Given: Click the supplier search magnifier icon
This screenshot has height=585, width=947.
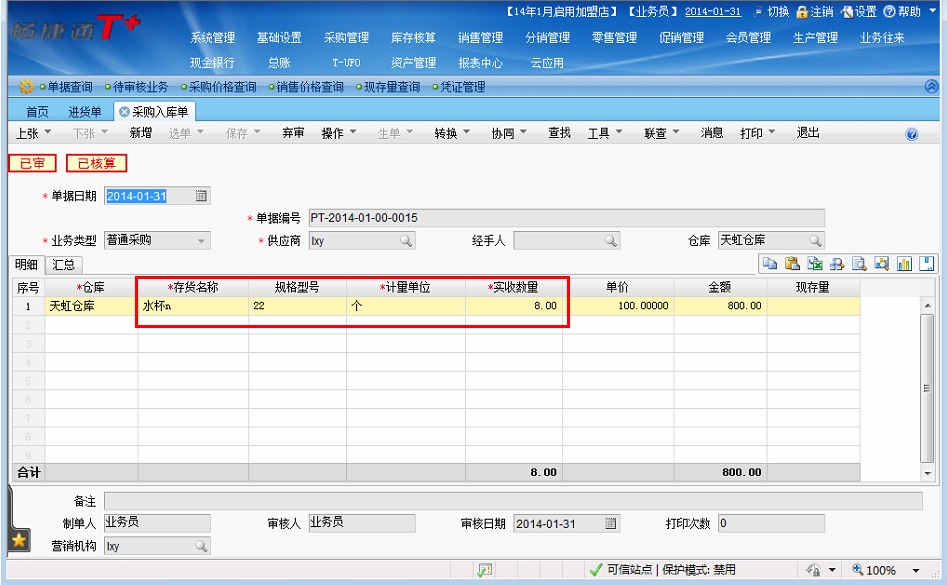Looking at the screenshot, I should [406, 241].
